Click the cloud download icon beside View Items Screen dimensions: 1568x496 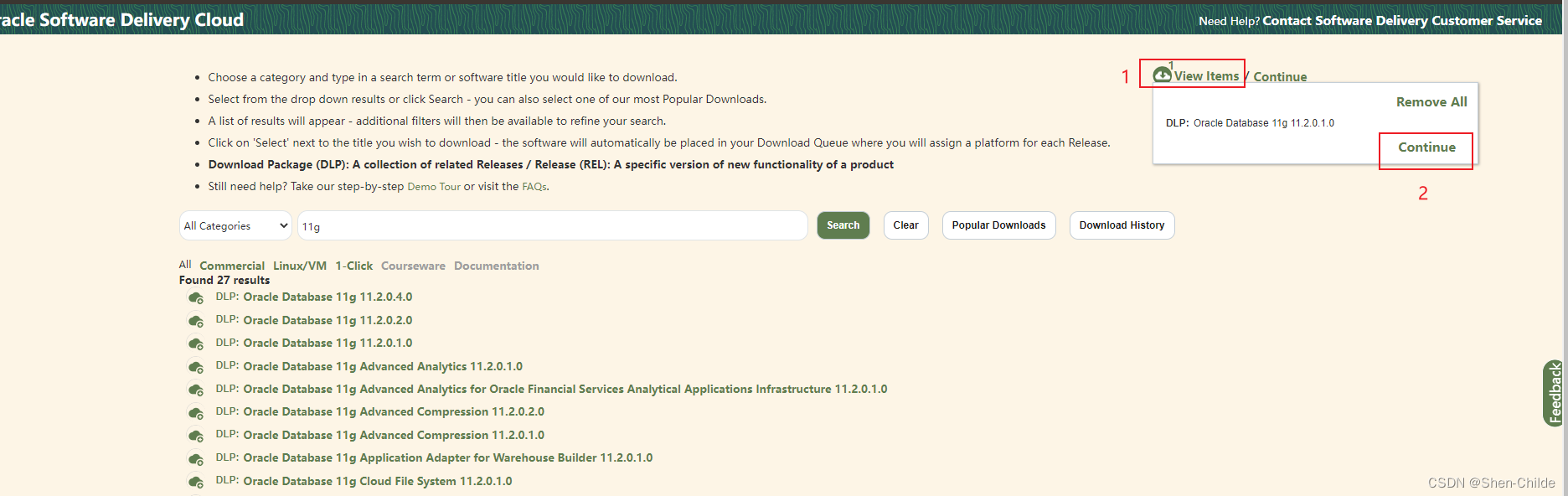[x=1162, y=75]
